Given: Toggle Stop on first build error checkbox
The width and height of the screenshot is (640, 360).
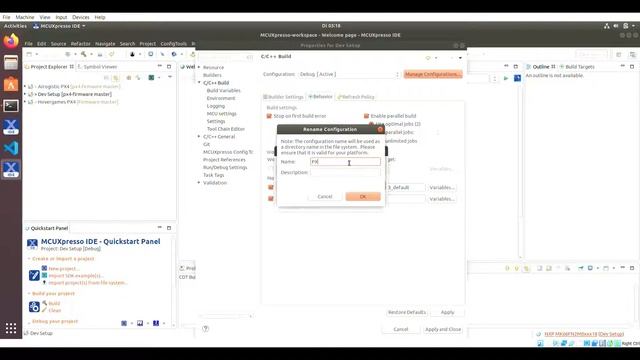Looking at the screenshot, I should coord(269,116).
